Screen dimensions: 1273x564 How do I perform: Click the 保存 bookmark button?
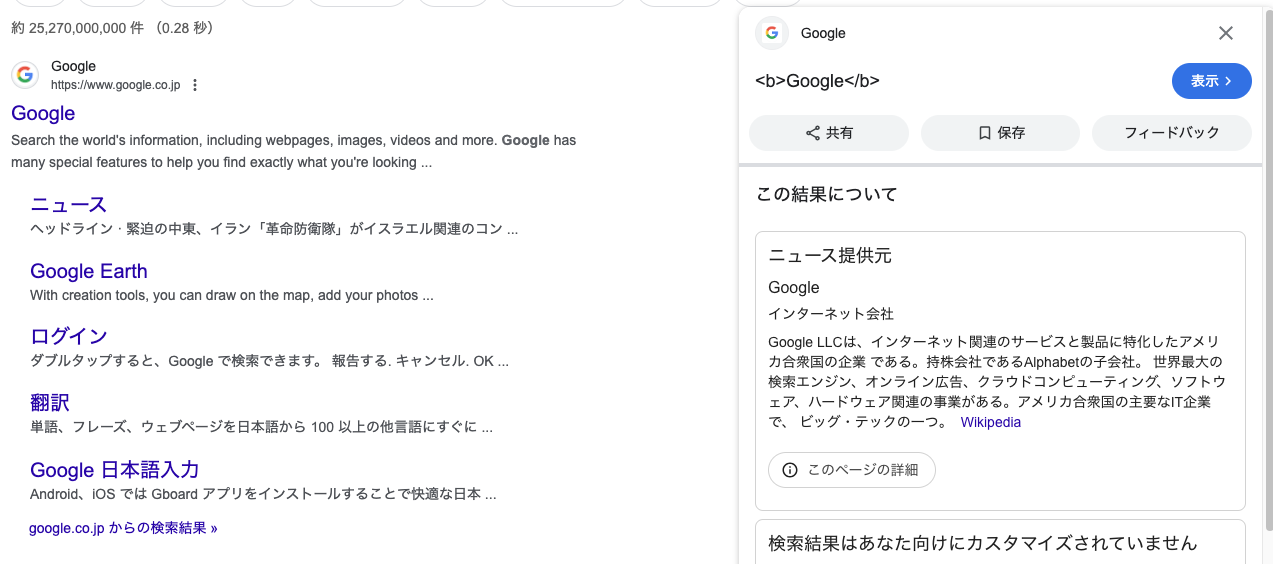1000,133
